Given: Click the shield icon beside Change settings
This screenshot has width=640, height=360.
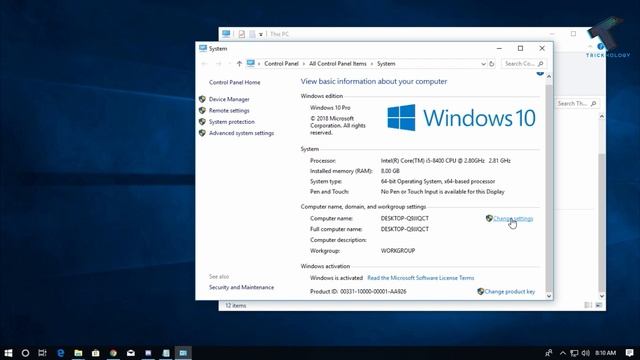Looking at the screenshot, I should coord(489,218).
